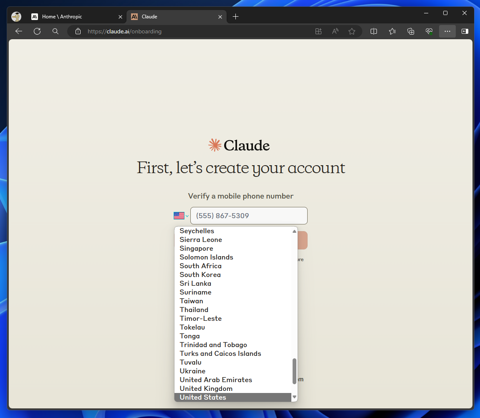
Task: Open the search icon in the browser toolbar
Action: 55,31
